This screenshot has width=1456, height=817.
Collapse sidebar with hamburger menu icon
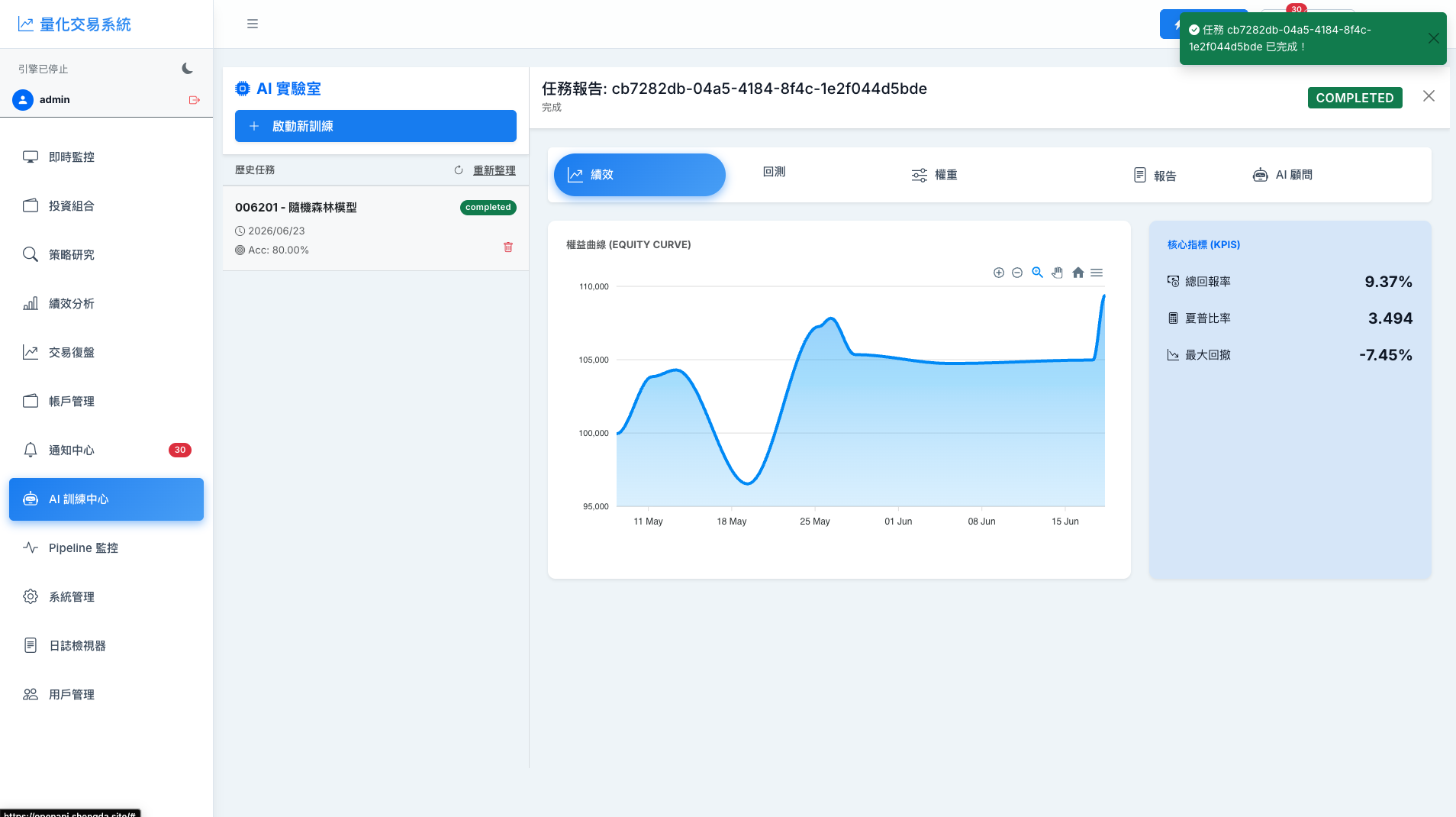point(253,24)
